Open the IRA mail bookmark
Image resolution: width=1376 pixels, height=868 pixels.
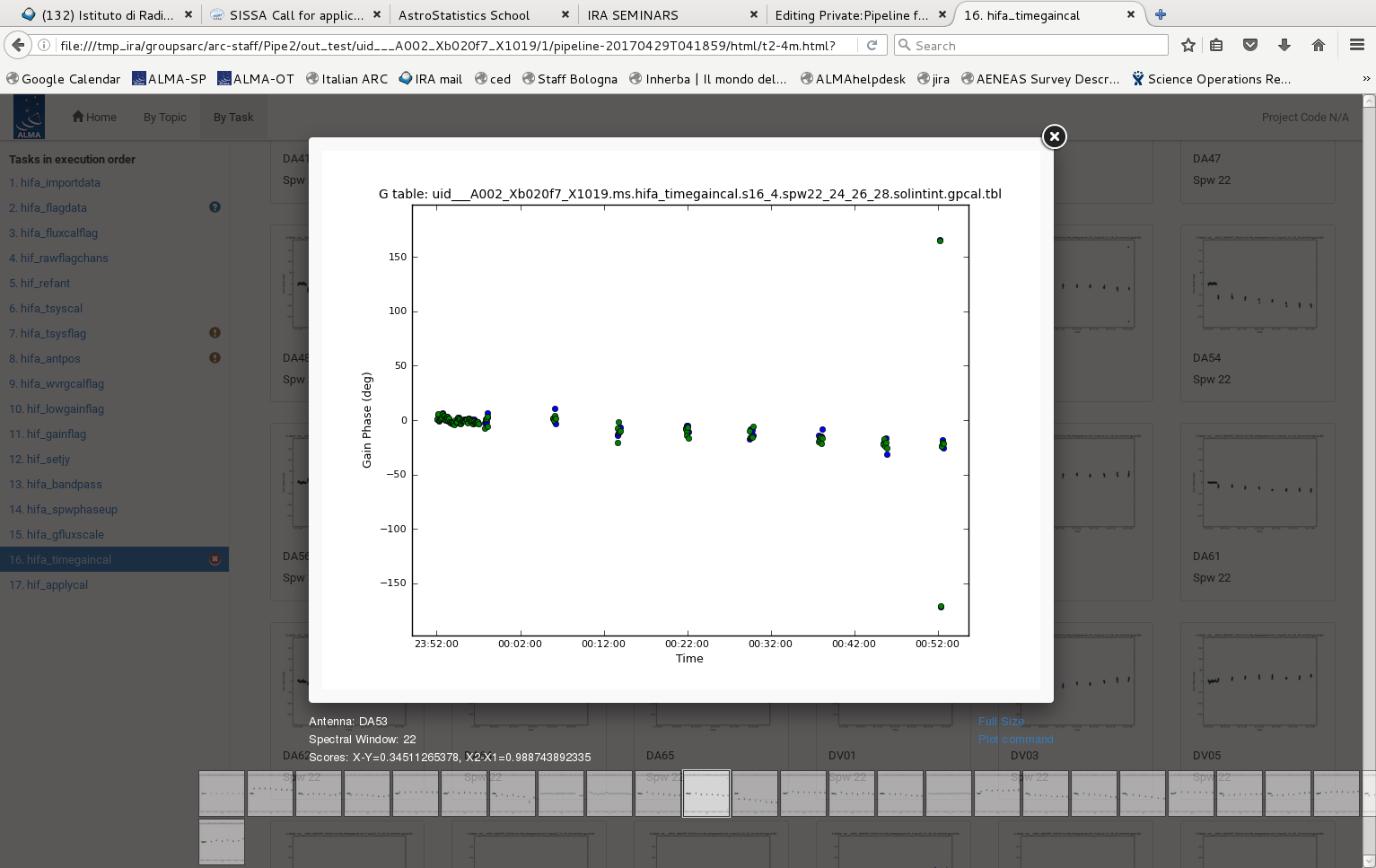click(431, 79)
